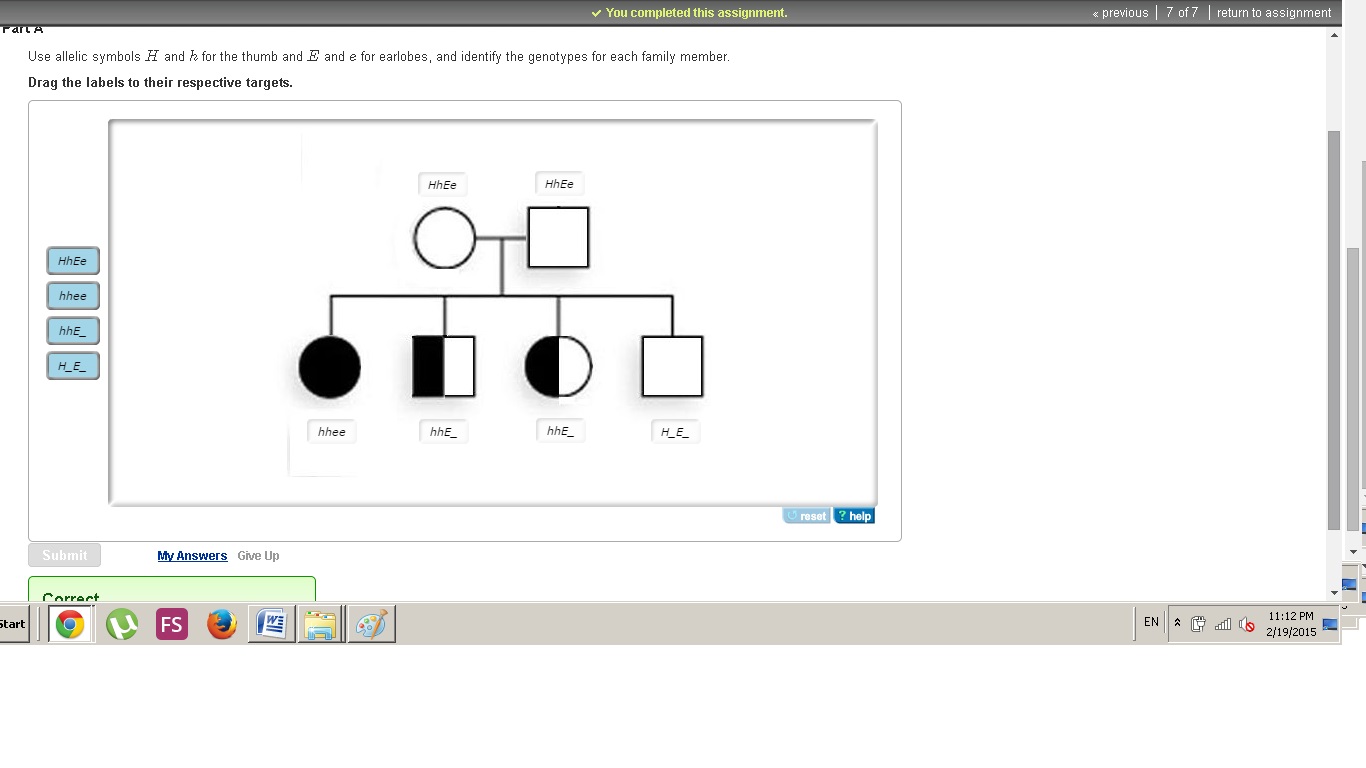1366x768 pixels.
Task: Select the hhE_ label in the side bin
Action: coord(73,331)
